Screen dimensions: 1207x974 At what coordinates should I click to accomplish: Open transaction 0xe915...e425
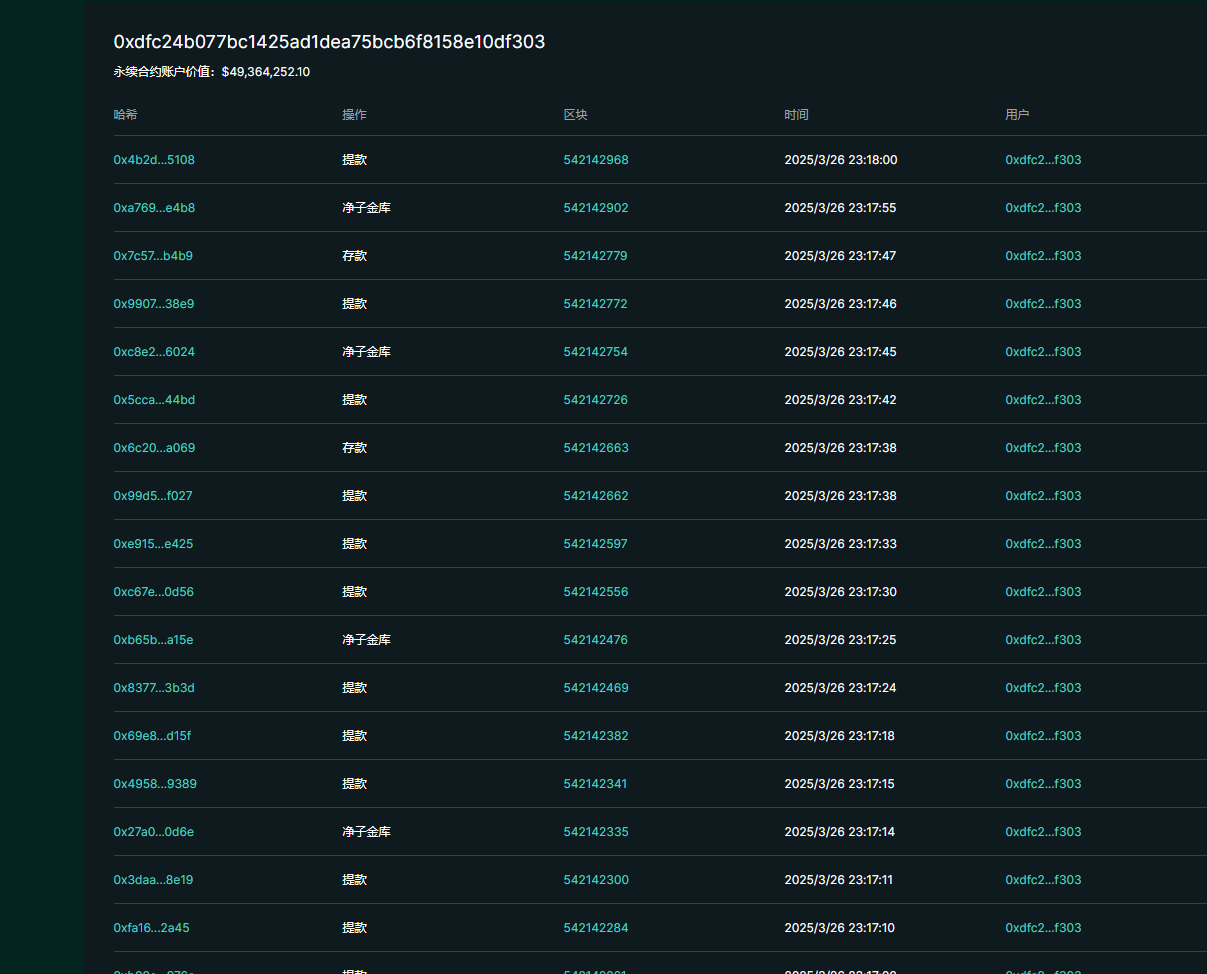153,544
